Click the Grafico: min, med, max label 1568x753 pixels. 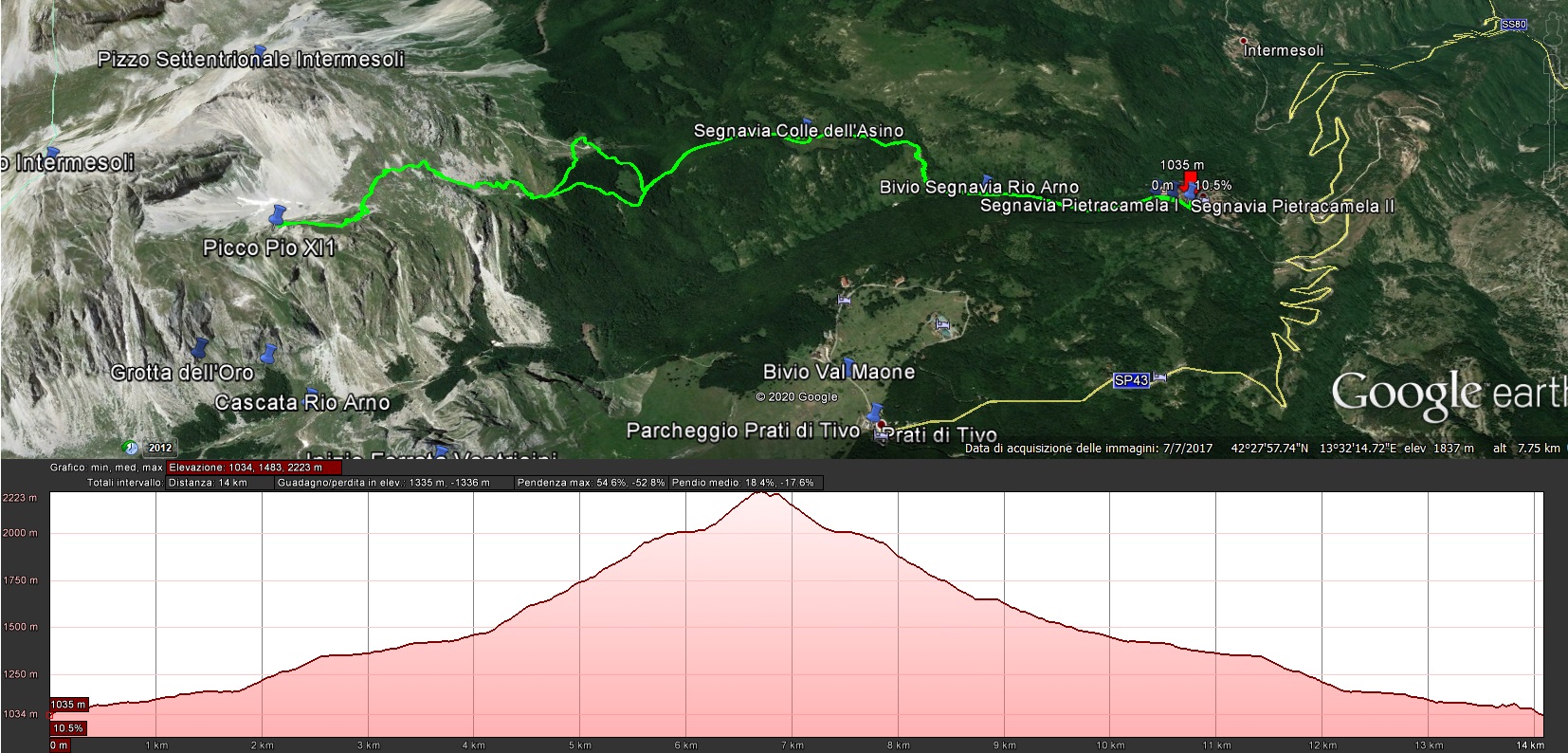click(x=106, y=468)
